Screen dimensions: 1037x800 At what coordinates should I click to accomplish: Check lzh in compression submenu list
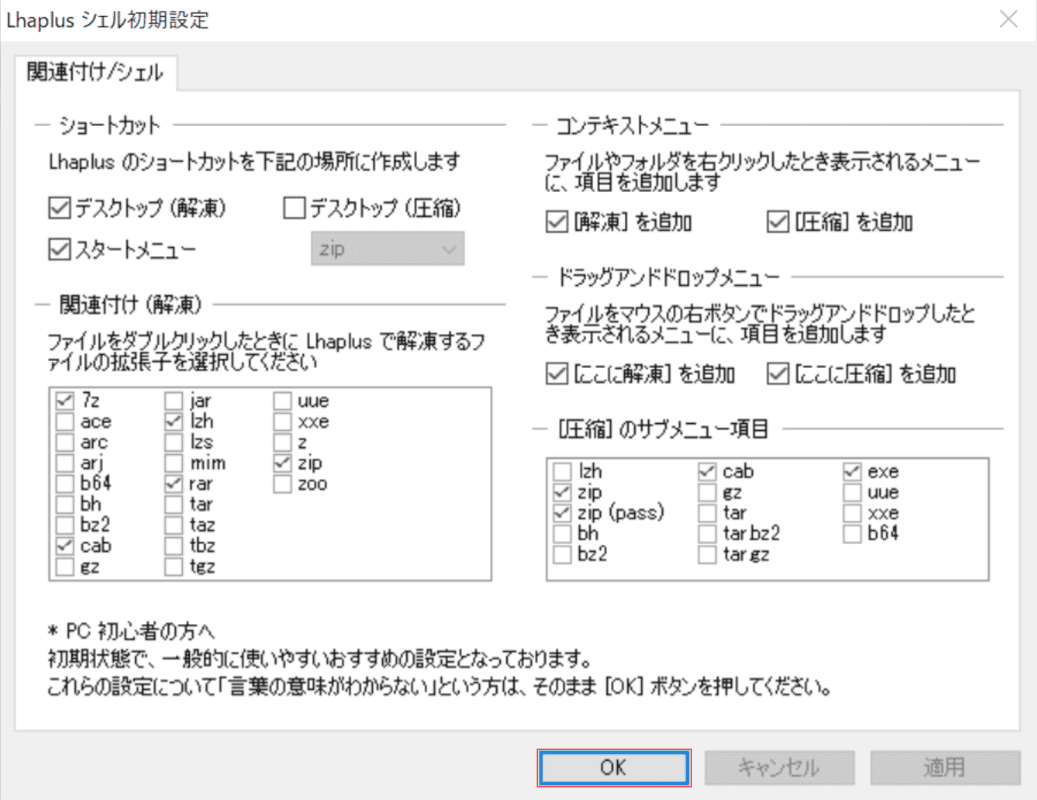562,471
